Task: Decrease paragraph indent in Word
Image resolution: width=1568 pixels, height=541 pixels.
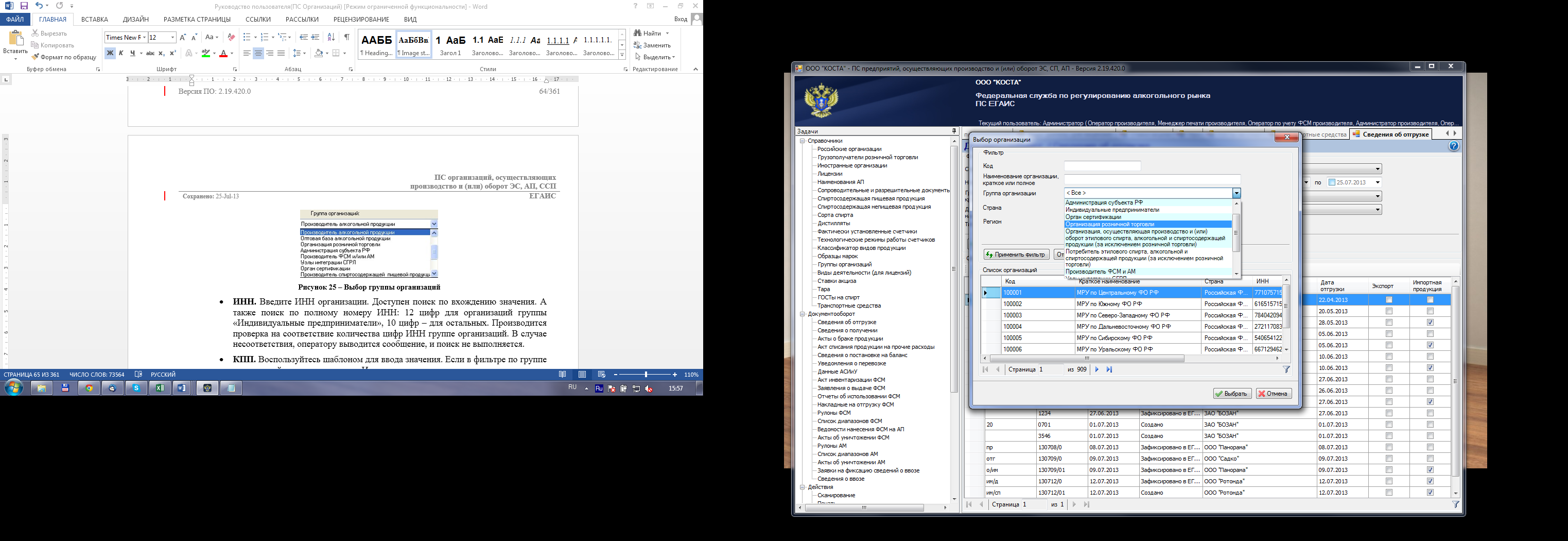Action: (x=303, y=38)
